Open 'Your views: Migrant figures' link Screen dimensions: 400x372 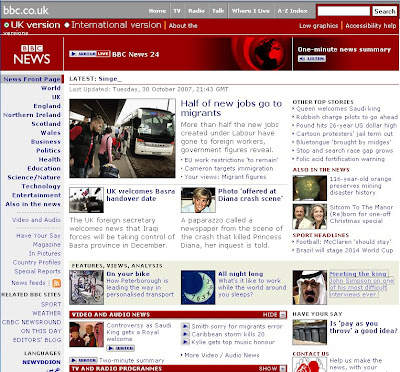[225, 177]
